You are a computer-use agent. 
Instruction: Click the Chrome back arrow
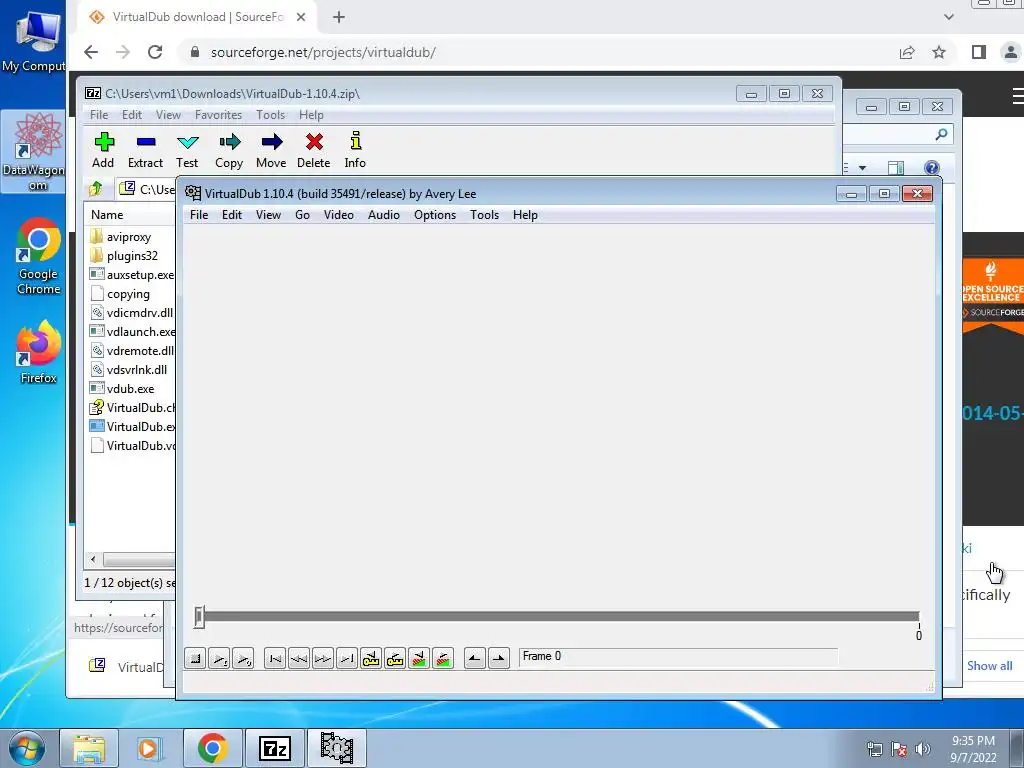click(91, 52)
